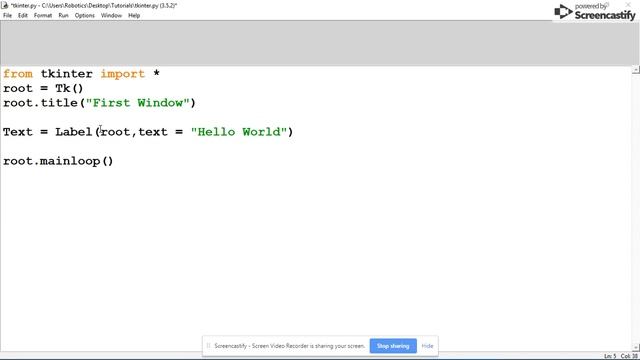Click the 'import' keyword in the code
Screen dimensions: 640x360
coord(122,74)
